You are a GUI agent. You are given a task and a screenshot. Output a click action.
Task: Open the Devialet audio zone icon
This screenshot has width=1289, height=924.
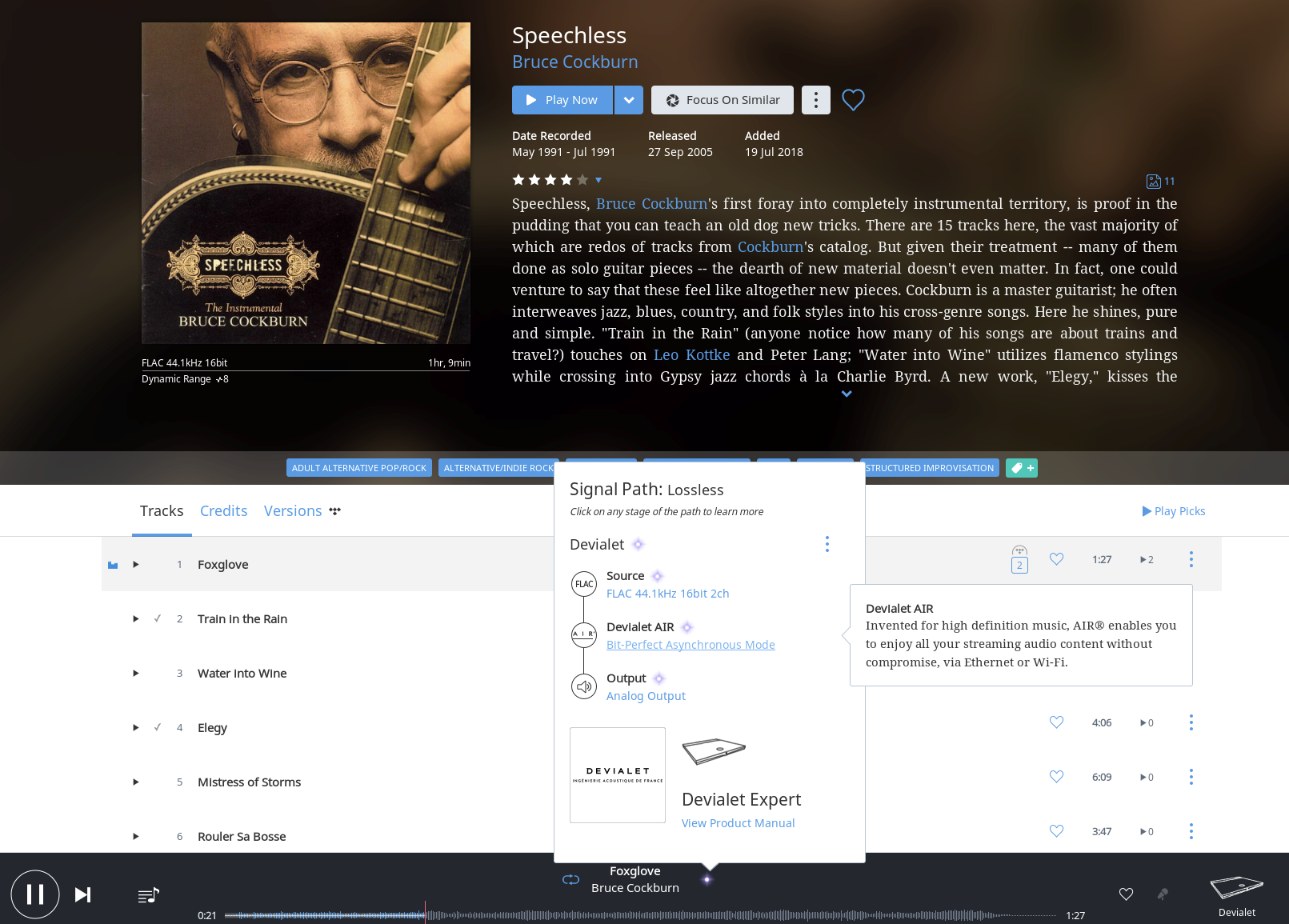pos(1236,895)
